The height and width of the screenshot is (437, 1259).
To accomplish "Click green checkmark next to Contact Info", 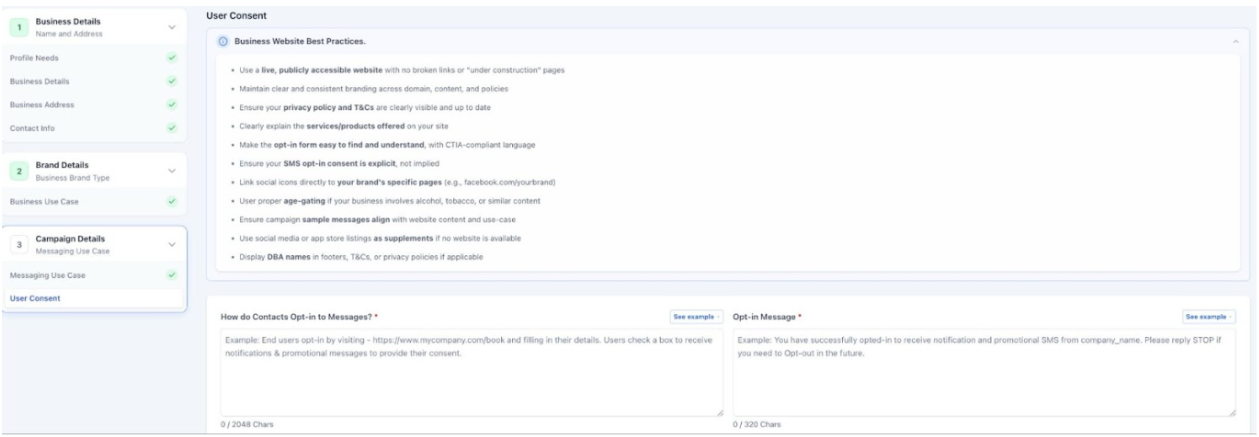I will tap(172, 128).
